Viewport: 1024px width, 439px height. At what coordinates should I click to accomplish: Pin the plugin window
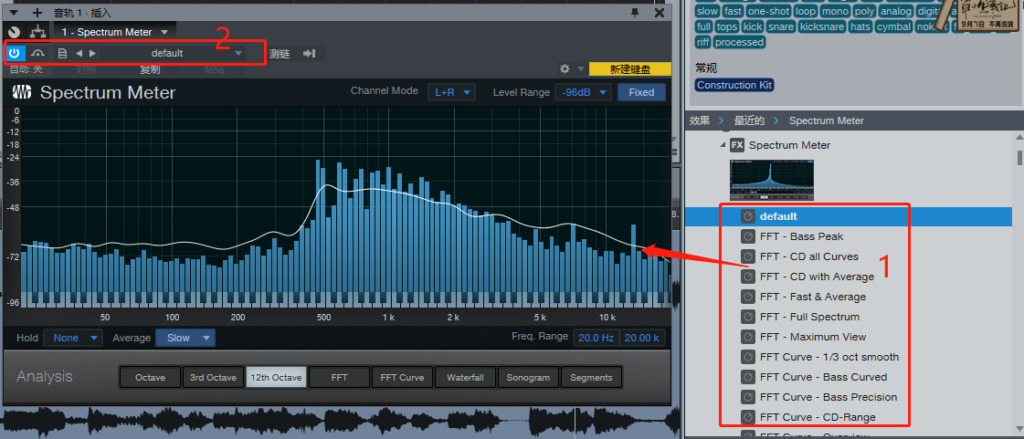(x=634, y=12)
